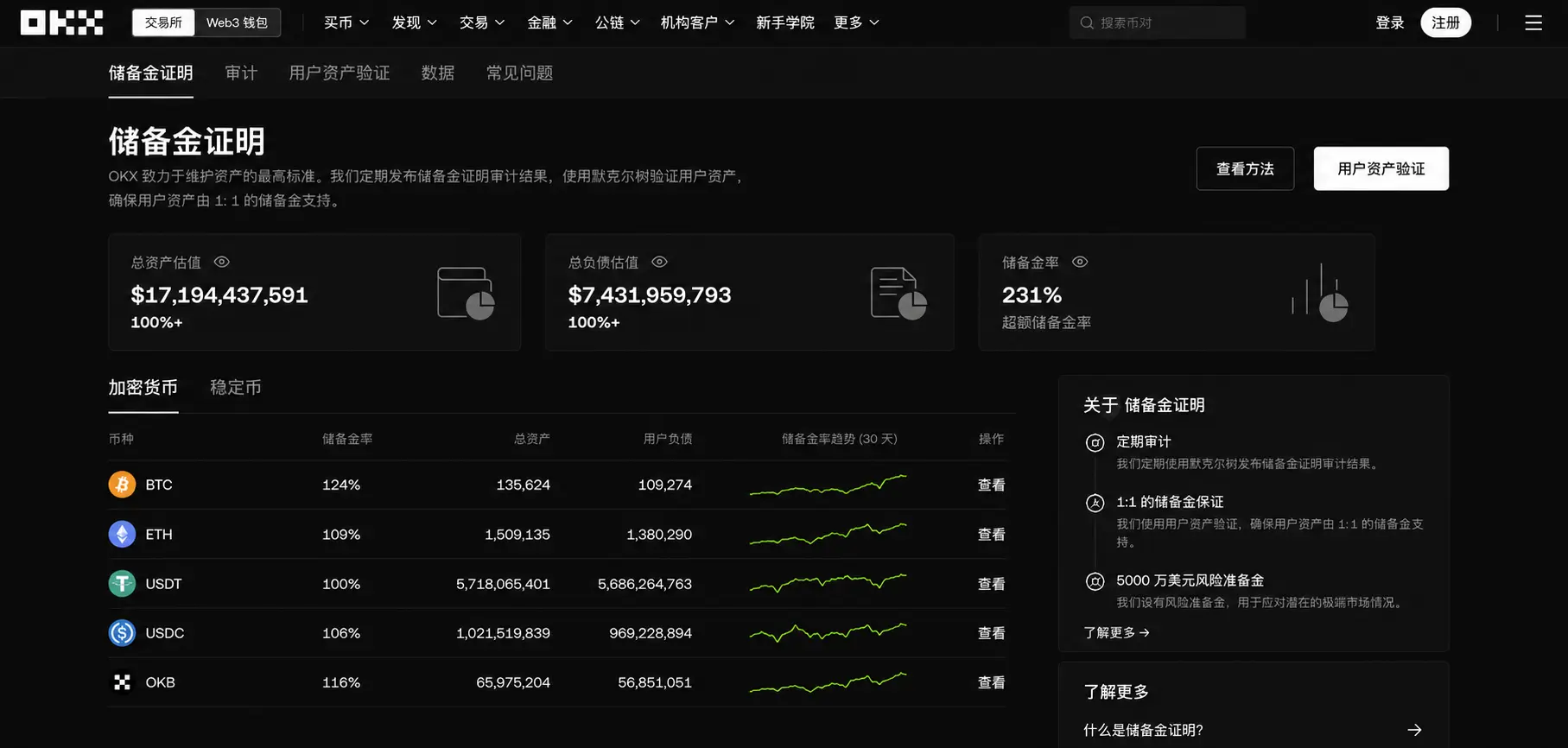Click ETH reserve ratio trend chart
1568x748 pixels.
828,534
